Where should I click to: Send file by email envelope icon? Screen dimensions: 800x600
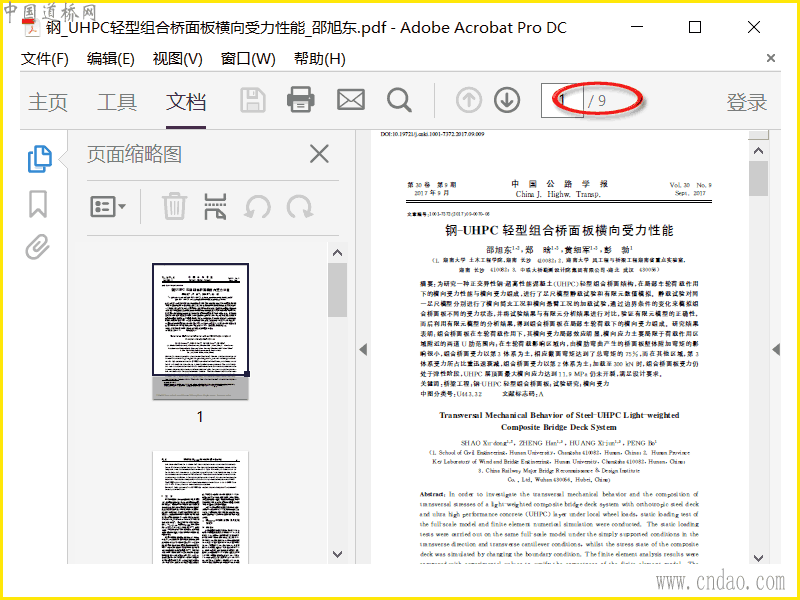pyautogui.click(x=351, y=100)
